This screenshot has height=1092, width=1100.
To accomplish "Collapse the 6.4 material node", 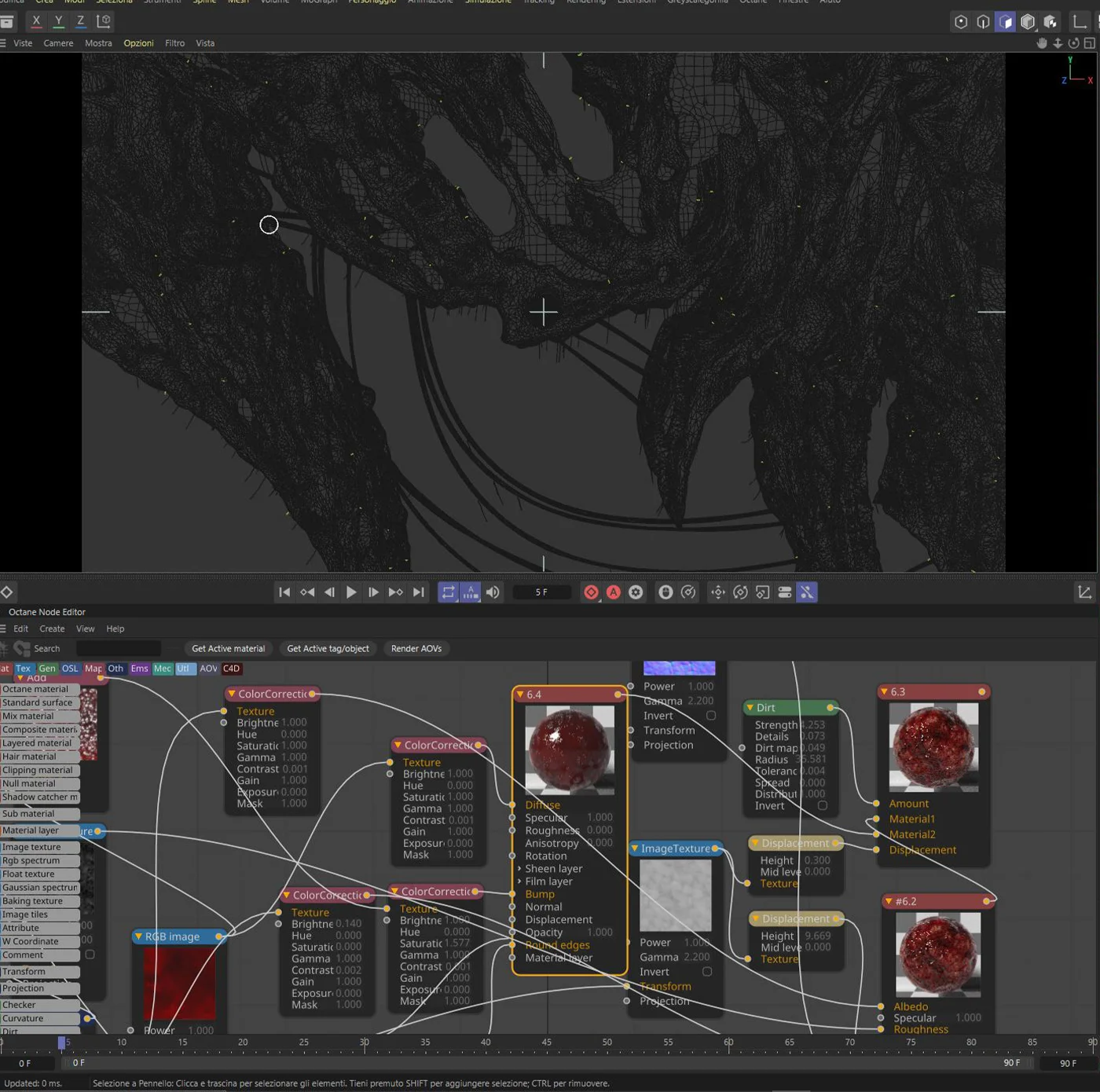I will [520, 694].
